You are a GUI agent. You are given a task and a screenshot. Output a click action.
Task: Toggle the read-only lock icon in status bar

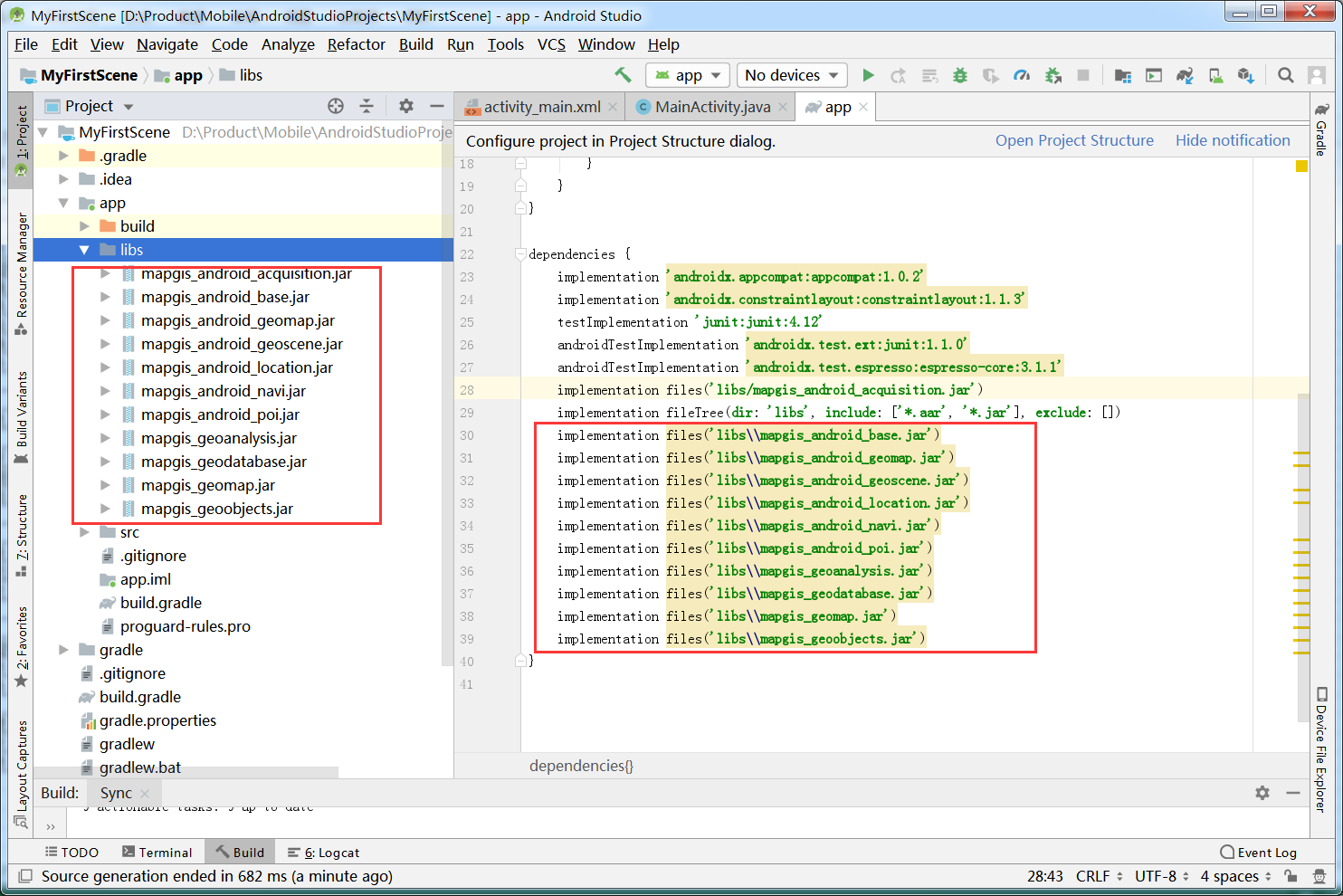tap(1291, 876)
